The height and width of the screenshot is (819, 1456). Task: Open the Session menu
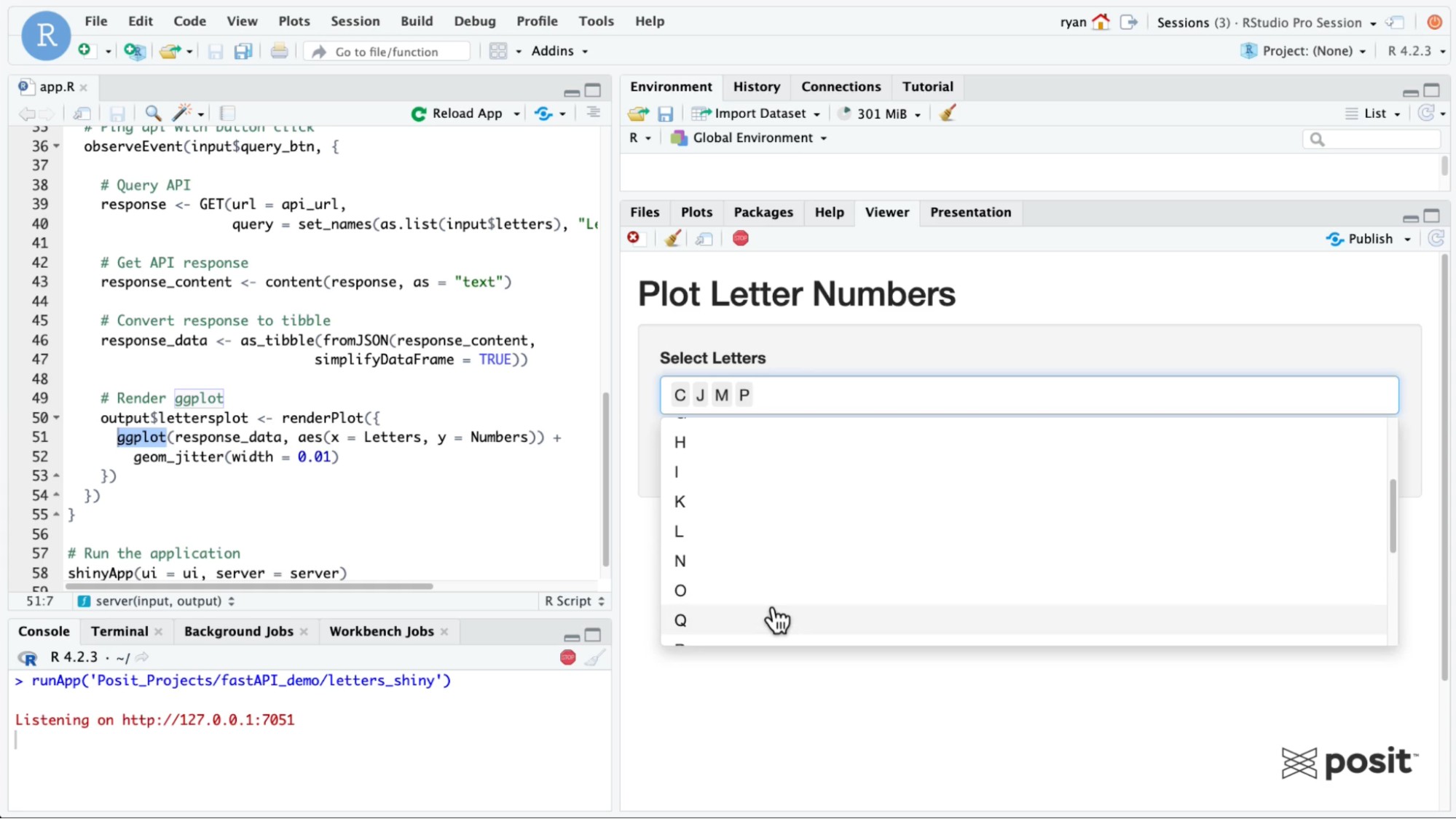pos(355,21)
